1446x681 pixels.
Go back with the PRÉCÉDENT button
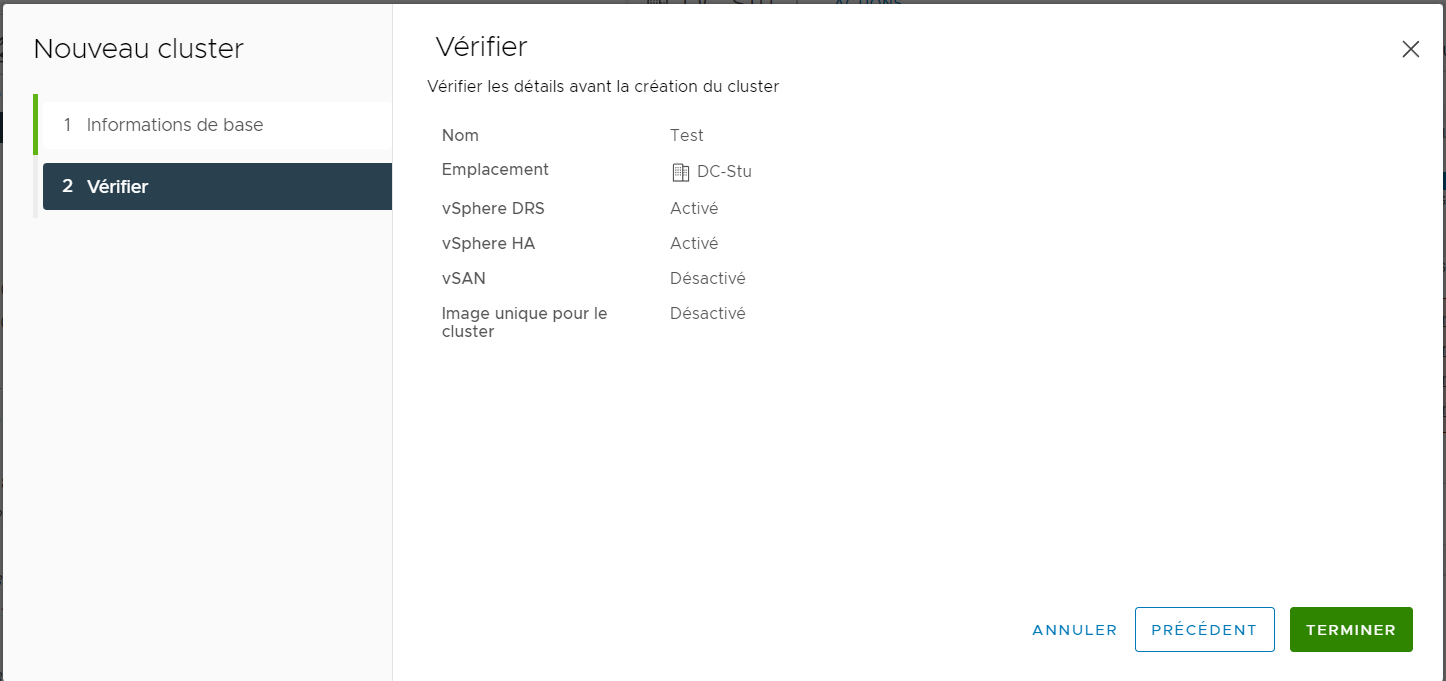1204,630
